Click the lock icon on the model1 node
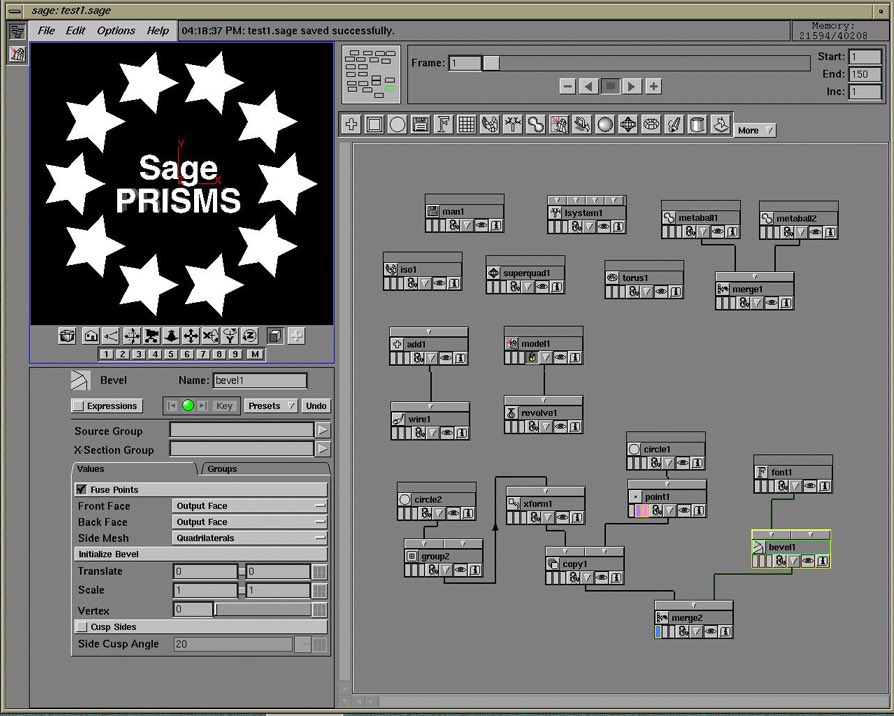The image size is (894, 716). [532, 357]
